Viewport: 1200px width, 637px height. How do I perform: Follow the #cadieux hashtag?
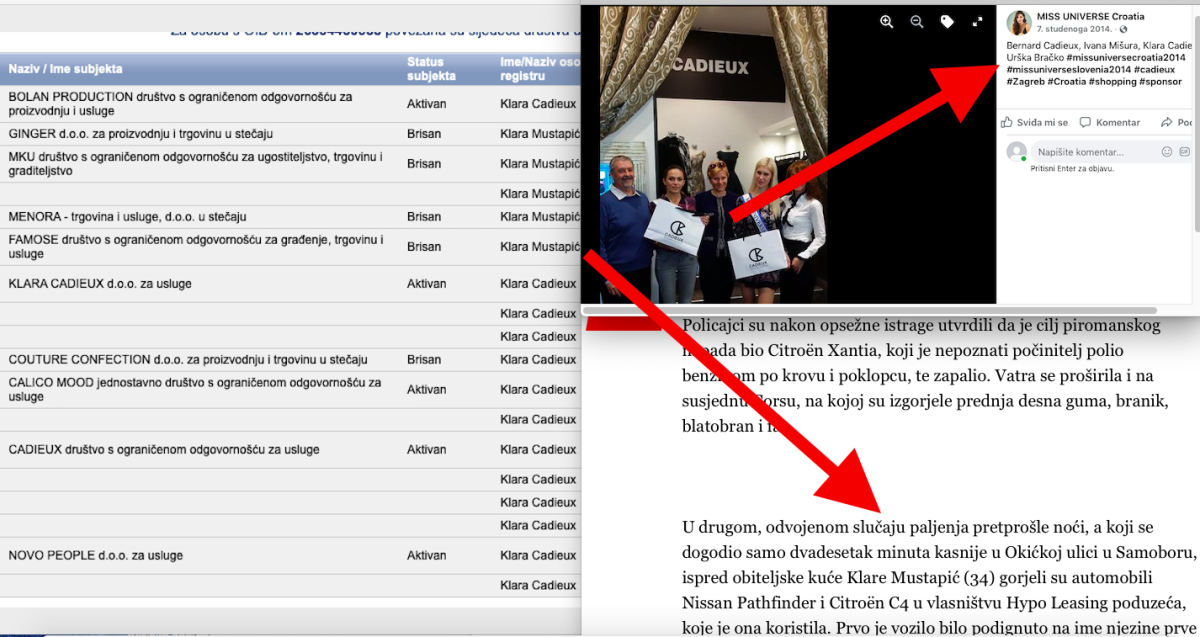coord(1155,69)
